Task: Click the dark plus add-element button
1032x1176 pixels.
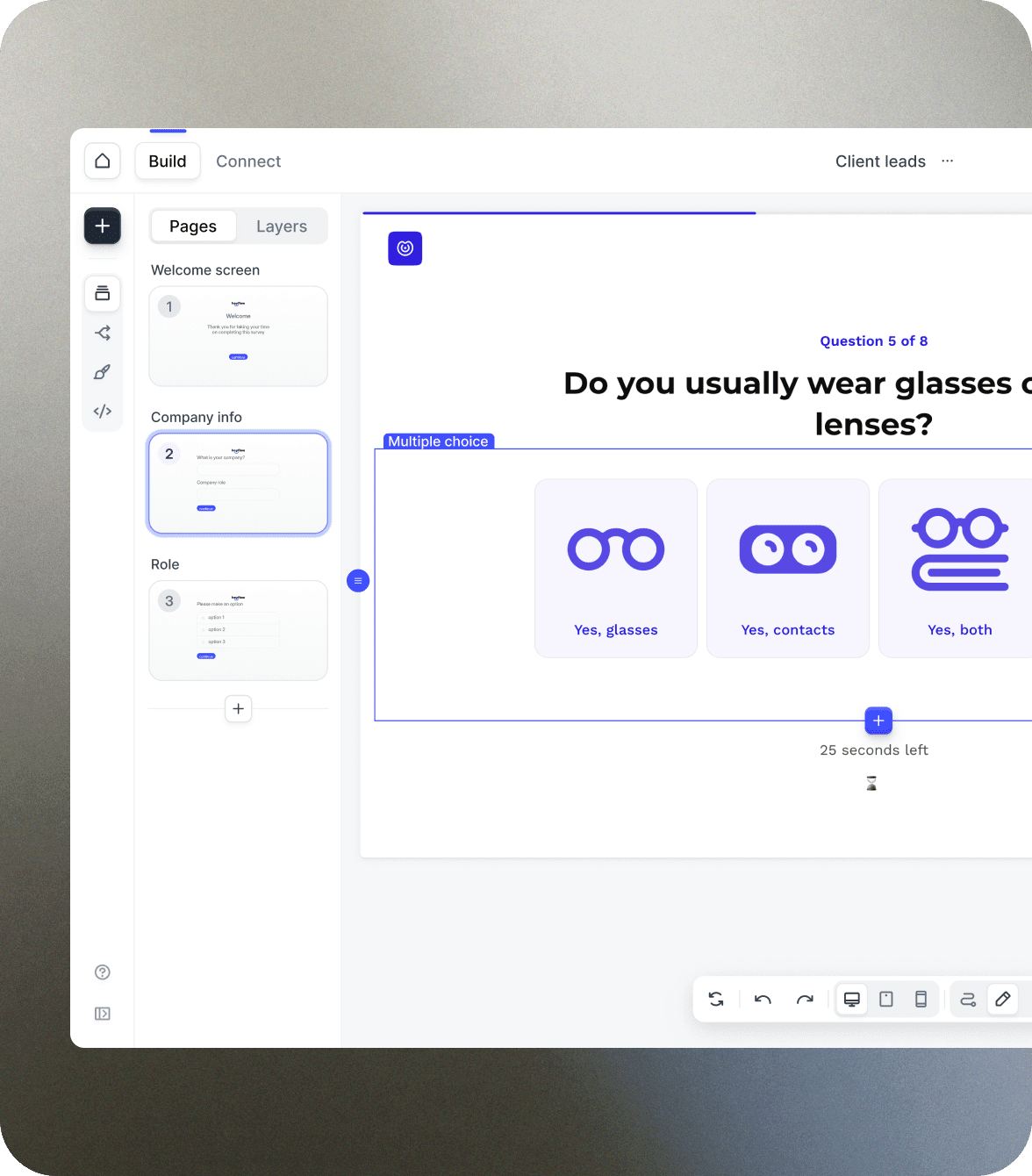Action: click(x=103, y=226)
